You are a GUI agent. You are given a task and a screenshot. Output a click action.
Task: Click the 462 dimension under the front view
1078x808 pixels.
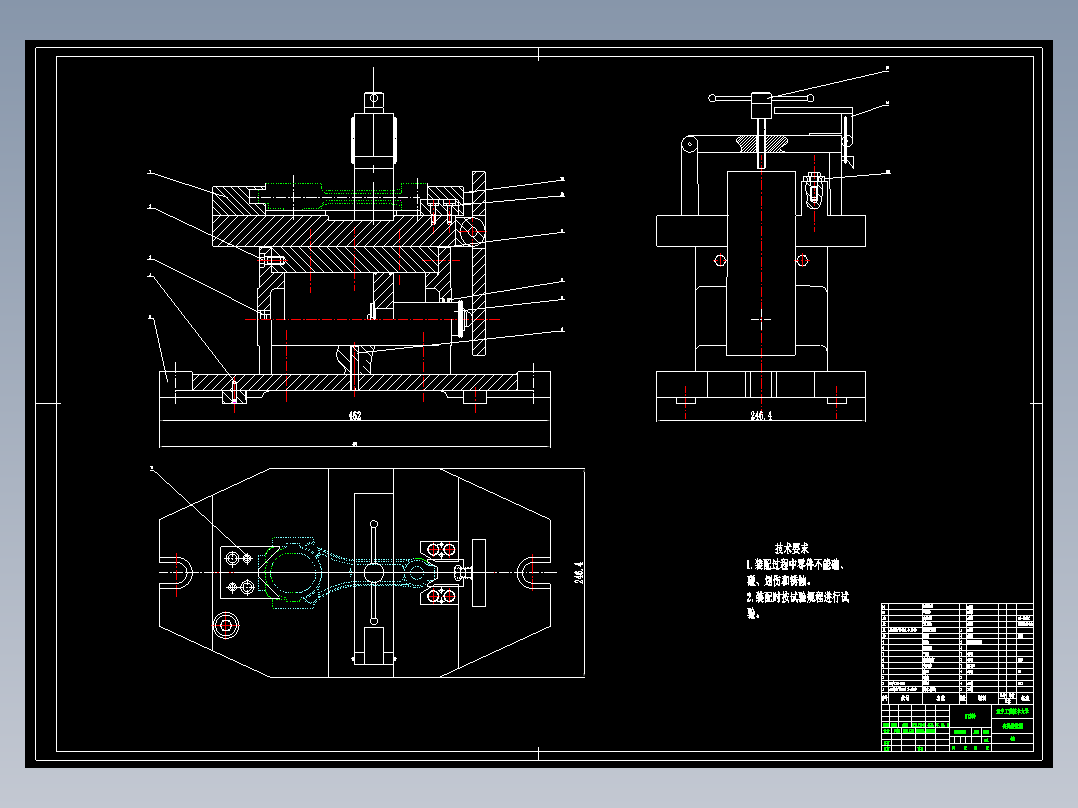tap(355, 415)
